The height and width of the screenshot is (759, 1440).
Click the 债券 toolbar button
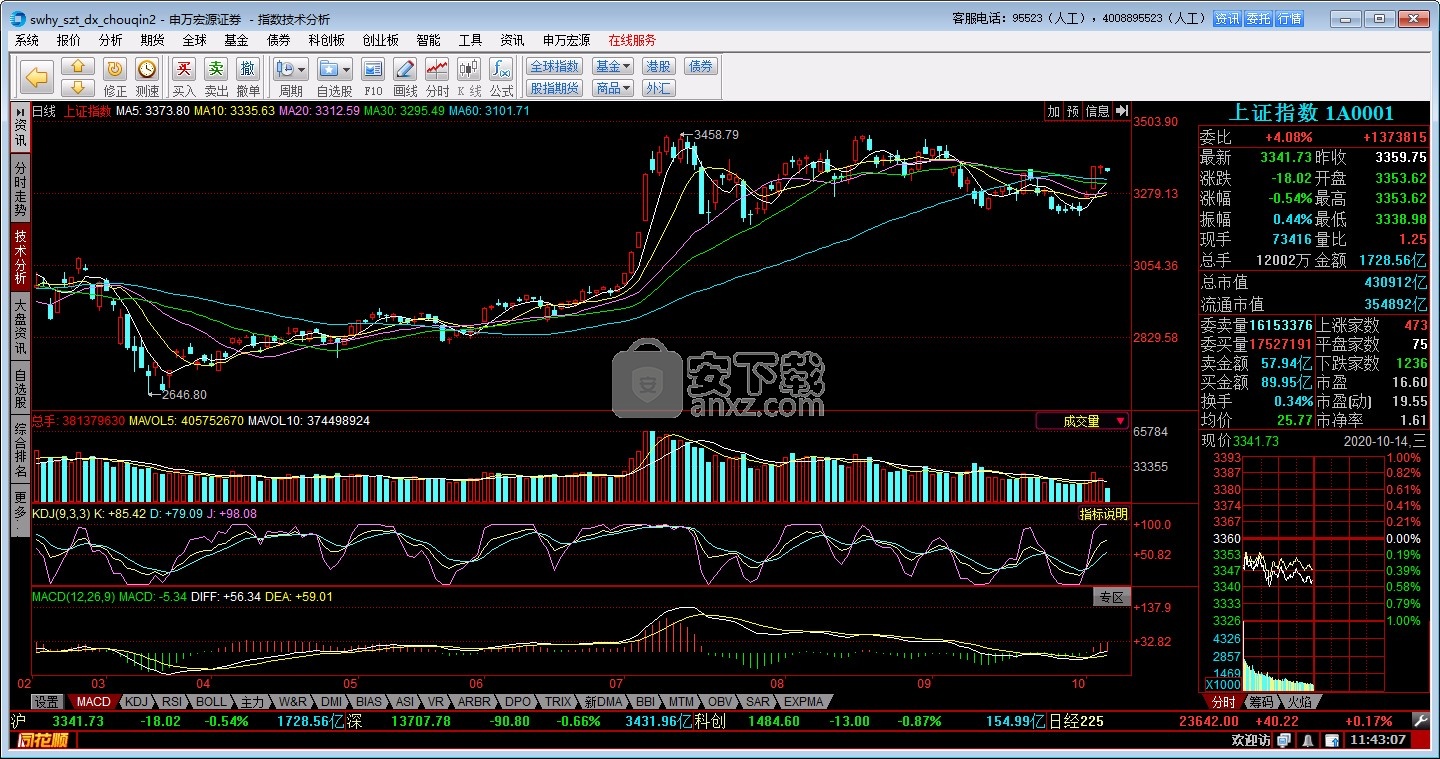click(x=701, y=66)
